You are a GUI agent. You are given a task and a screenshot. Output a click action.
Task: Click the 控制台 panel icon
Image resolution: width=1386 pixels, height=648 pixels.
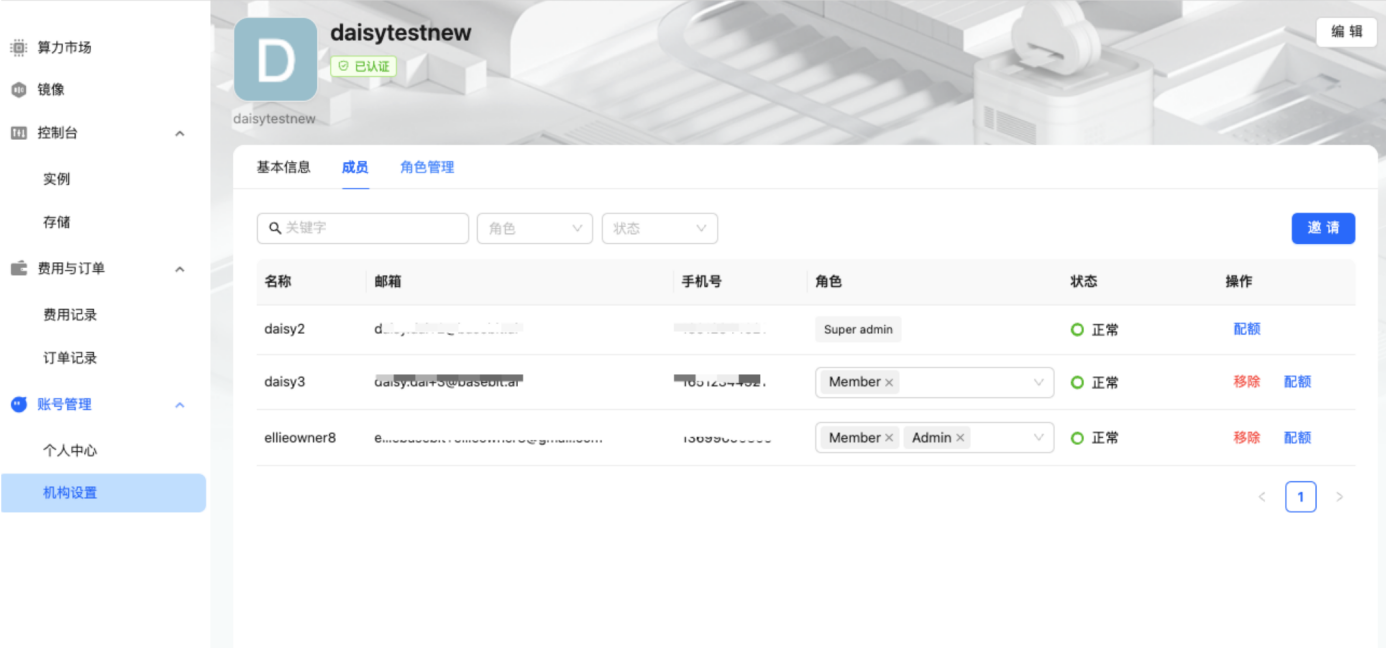(x=18, y=133)
